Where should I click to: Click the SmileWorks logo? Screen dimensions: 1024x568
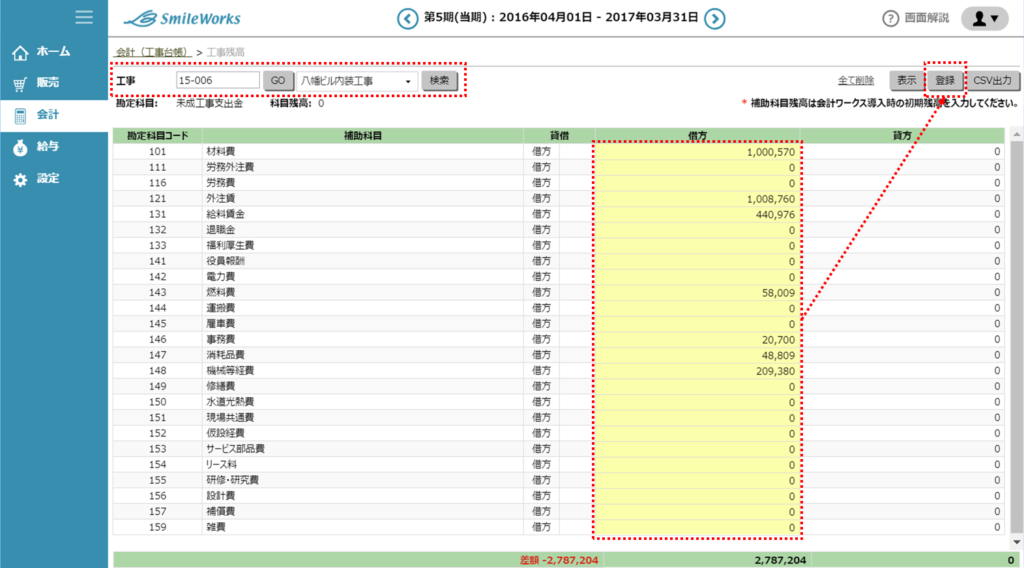182,18
